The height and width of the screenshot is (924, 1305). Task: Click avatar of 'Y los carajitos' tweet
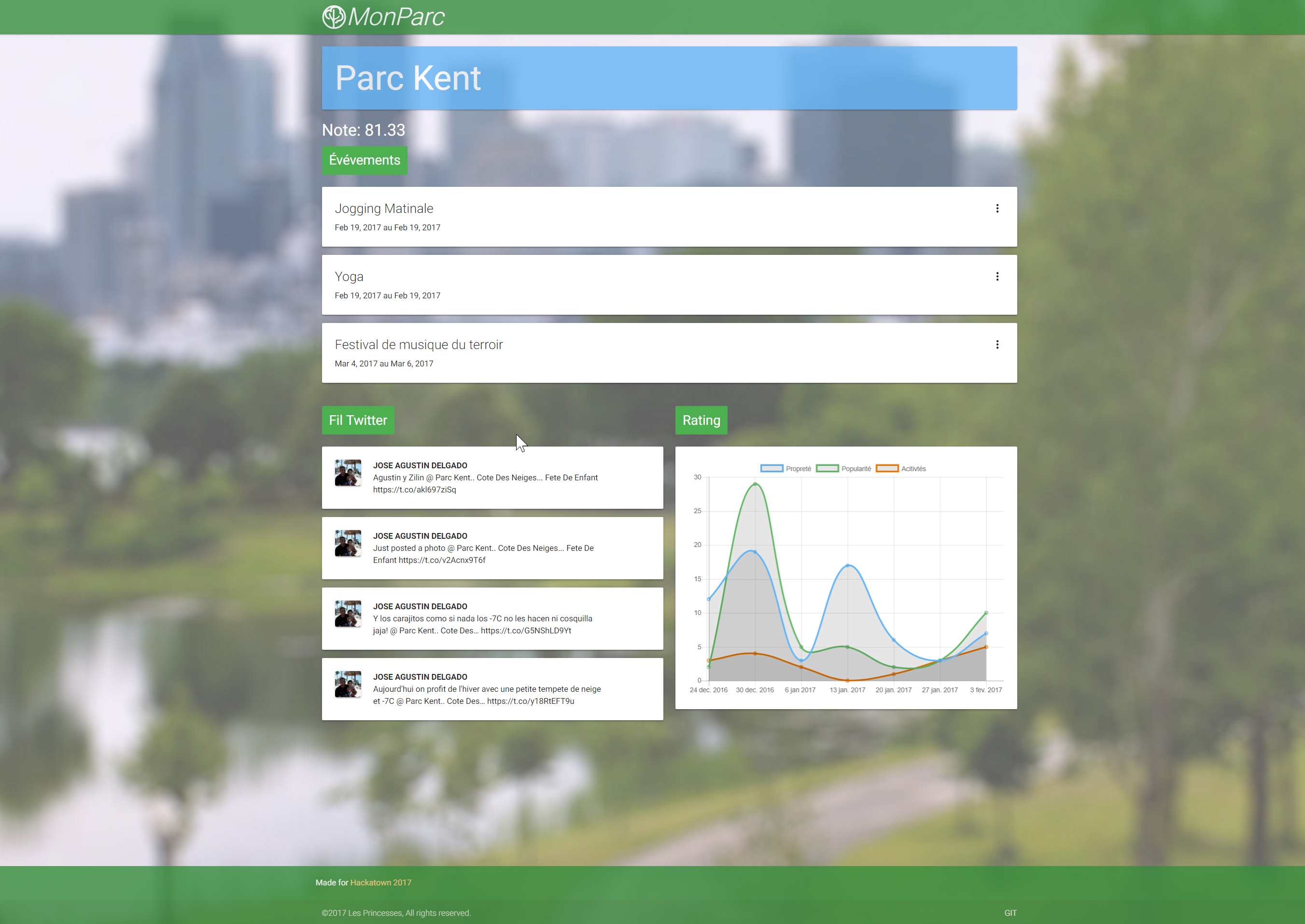348,614
